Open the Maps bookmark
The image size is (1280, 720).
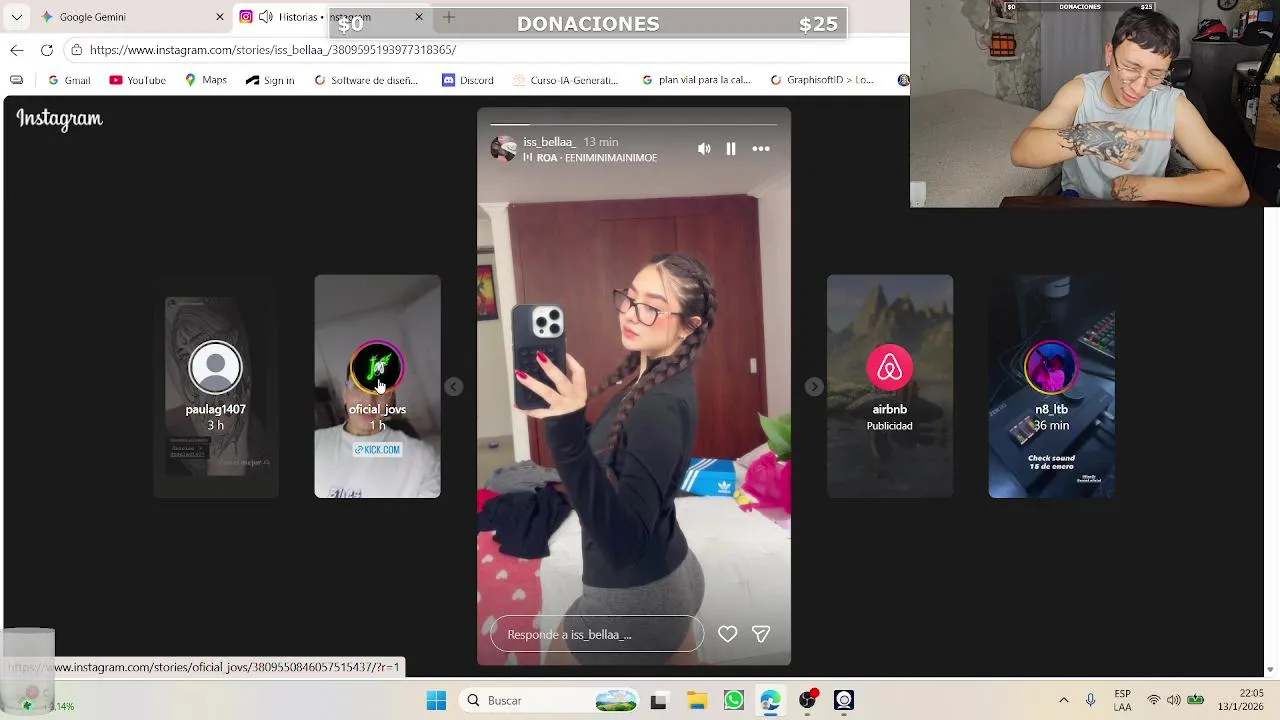click(206, 80)
